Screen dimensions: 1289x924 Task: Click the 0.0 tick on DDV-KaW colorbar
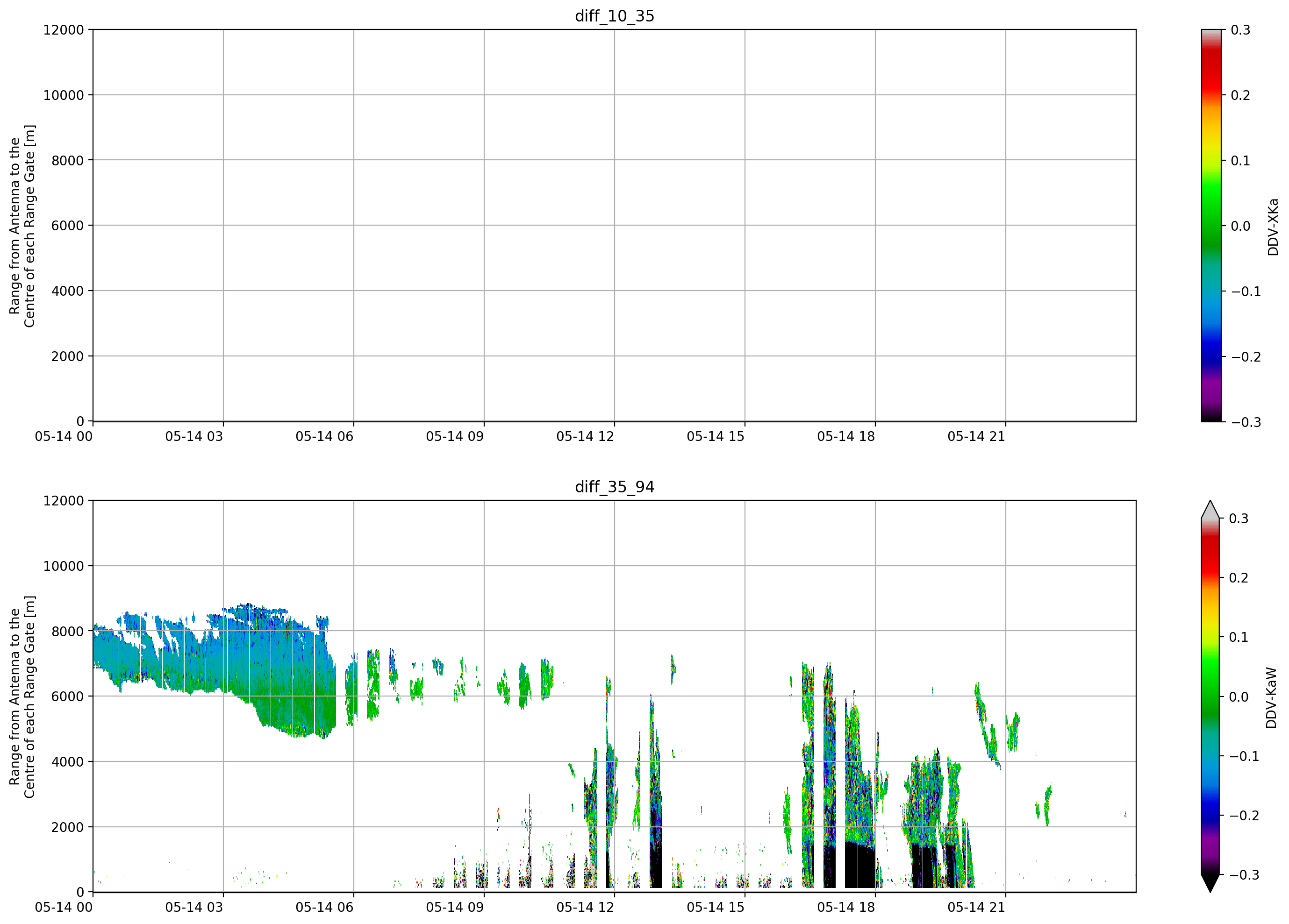click(1239, 696)
